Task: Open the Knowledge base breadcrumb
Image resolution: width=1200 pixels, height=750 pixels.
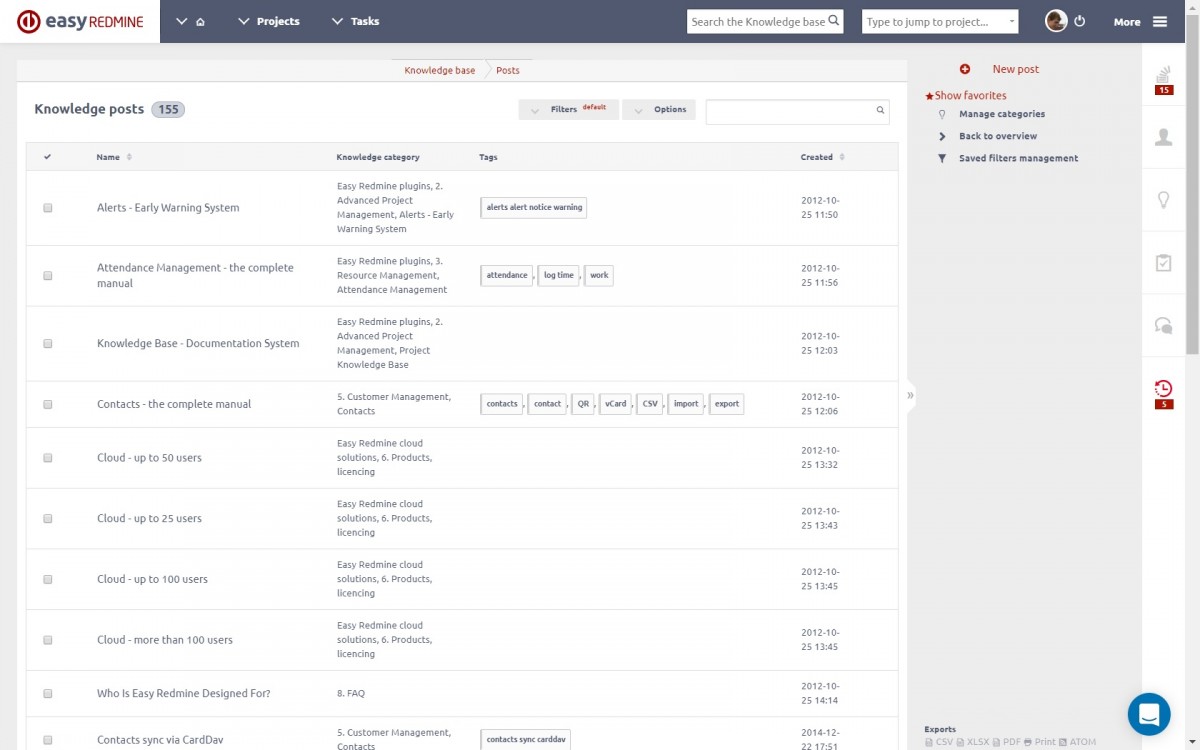Action: (440, 70)
